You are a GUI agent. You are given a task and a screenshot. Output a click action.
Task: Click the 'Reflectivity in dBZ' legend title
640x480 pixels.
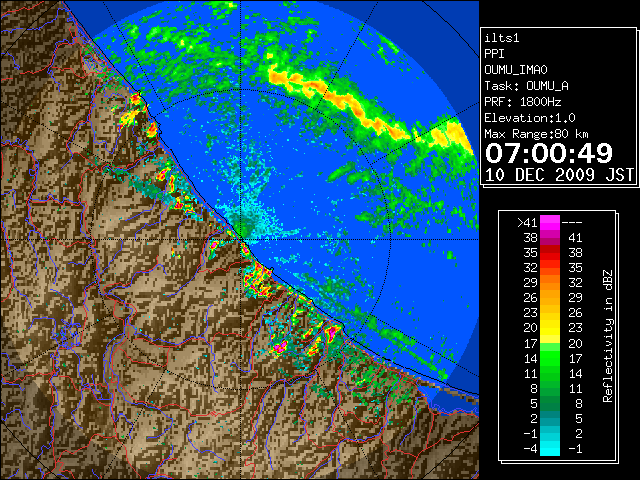coord(608,336)
